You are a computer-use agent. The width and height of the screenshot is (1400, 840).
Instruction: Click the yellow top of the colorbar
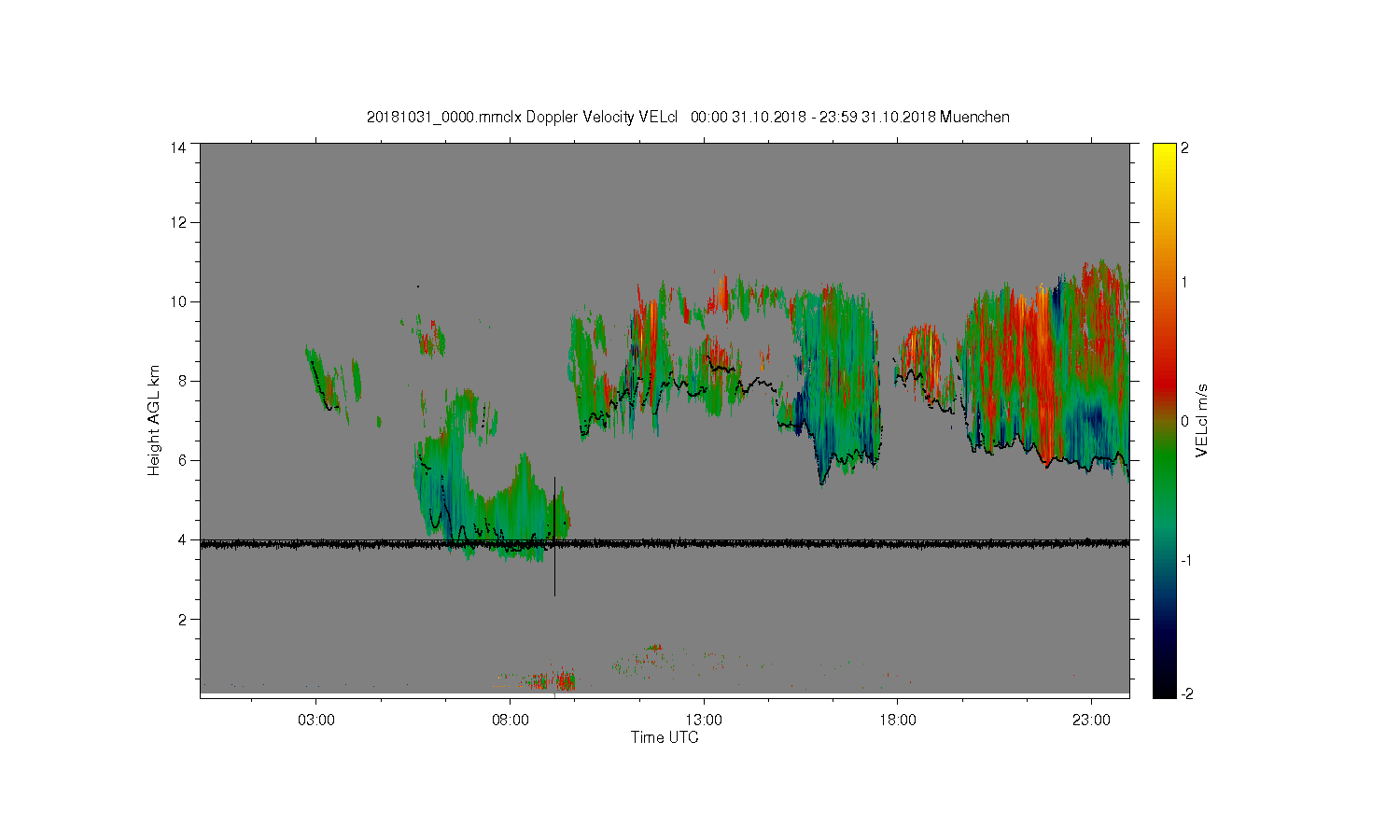pyautogui.click(x=1164, y=154)
